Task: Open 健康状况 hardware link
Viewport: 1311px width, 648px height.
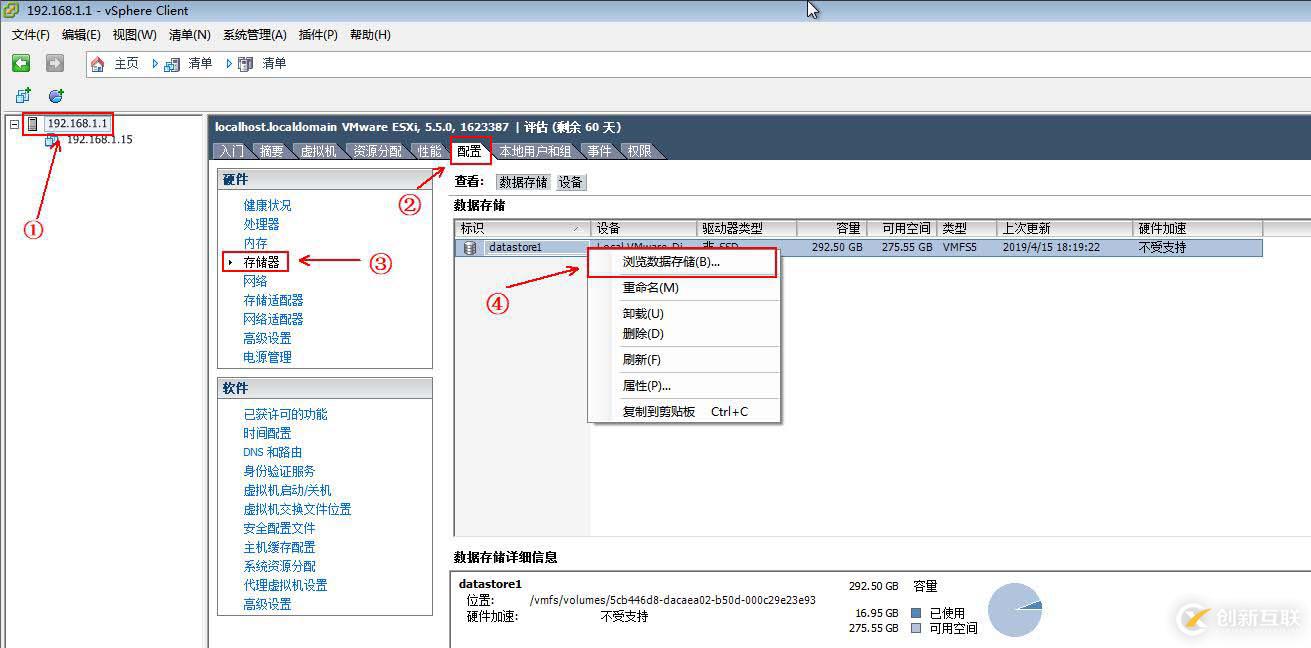Action: [x=267, y=205]
